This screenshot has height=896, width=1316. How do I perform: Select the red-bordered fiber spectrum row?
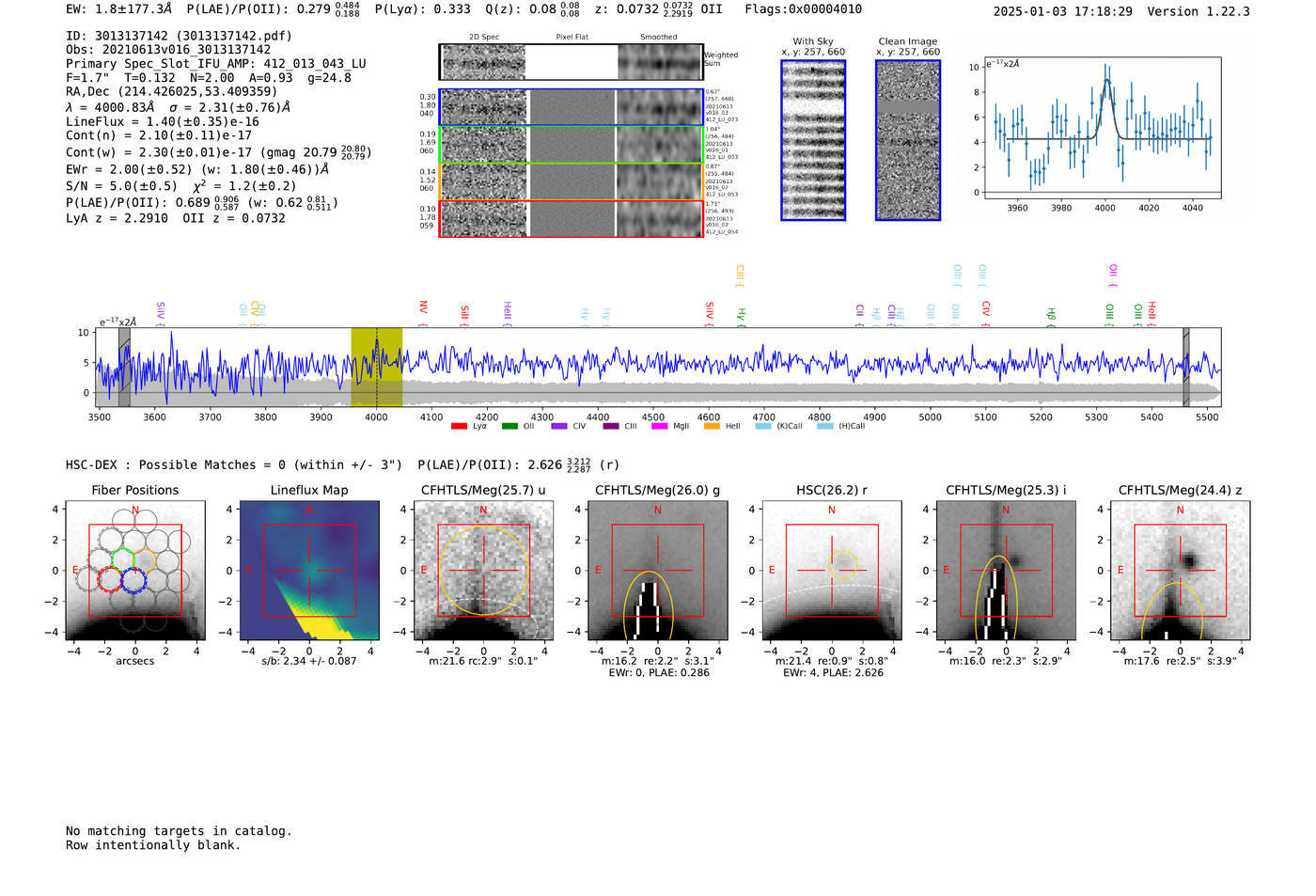coord(571,218)
